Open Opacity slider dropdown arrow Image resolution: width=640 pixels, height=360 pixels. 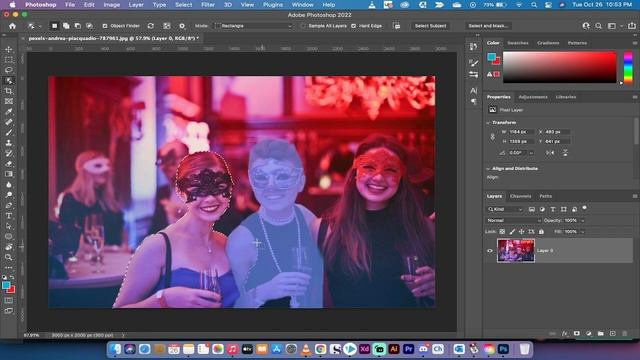(582, 220)
